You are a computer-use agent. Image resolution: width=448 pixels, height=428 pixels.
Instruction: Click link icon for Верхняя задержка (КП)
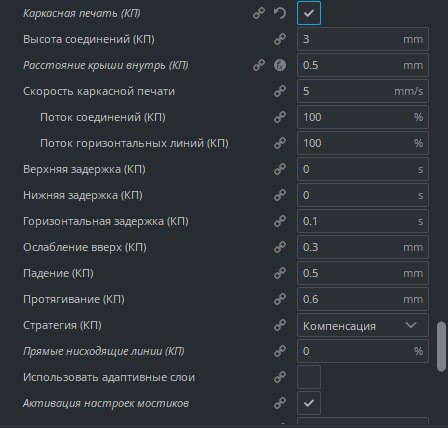(280, 169)
